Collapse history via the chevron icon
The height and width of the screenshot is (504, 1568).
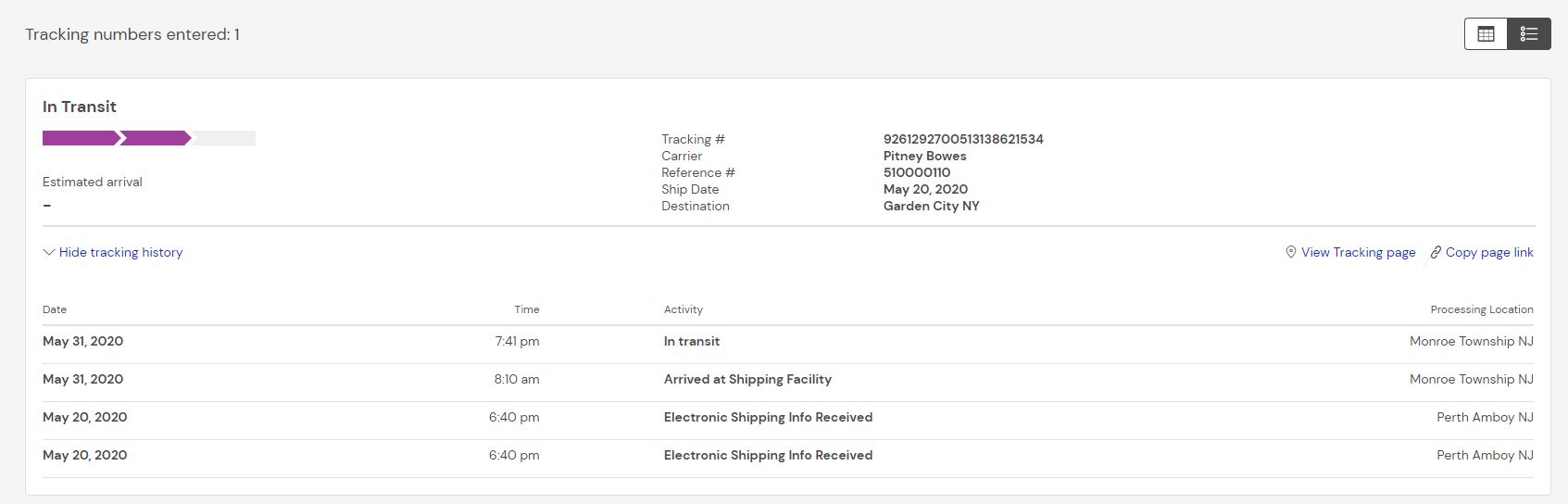[x=49, y=252]
